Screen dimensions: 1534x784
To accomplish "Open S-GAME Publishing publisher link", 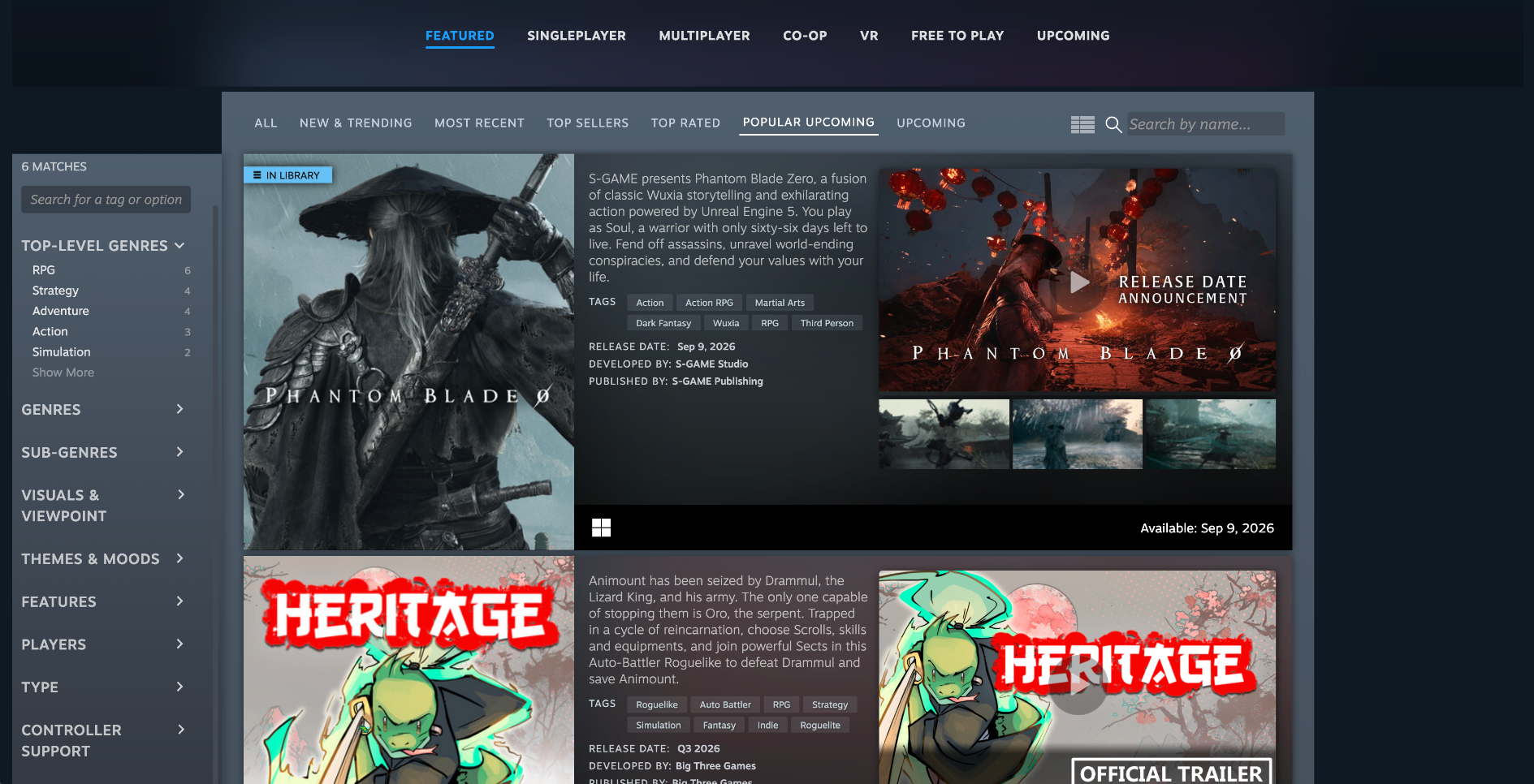I will coord(717,381).
